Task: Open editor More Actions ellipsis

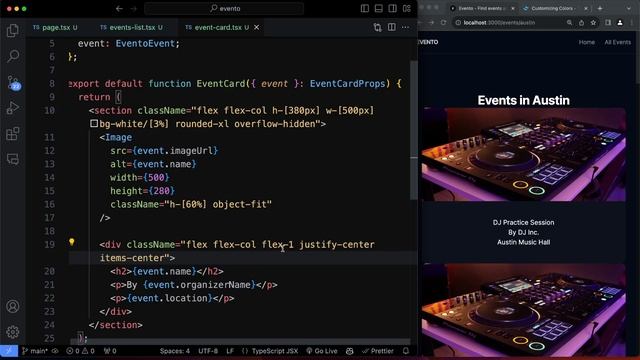Action: [x=405, y=27]
